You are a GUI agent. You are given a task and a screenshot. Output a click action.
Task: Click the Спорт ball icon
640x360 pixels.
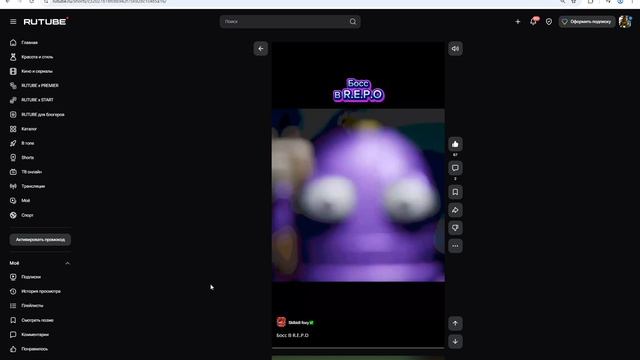click(x=13, y=215)
